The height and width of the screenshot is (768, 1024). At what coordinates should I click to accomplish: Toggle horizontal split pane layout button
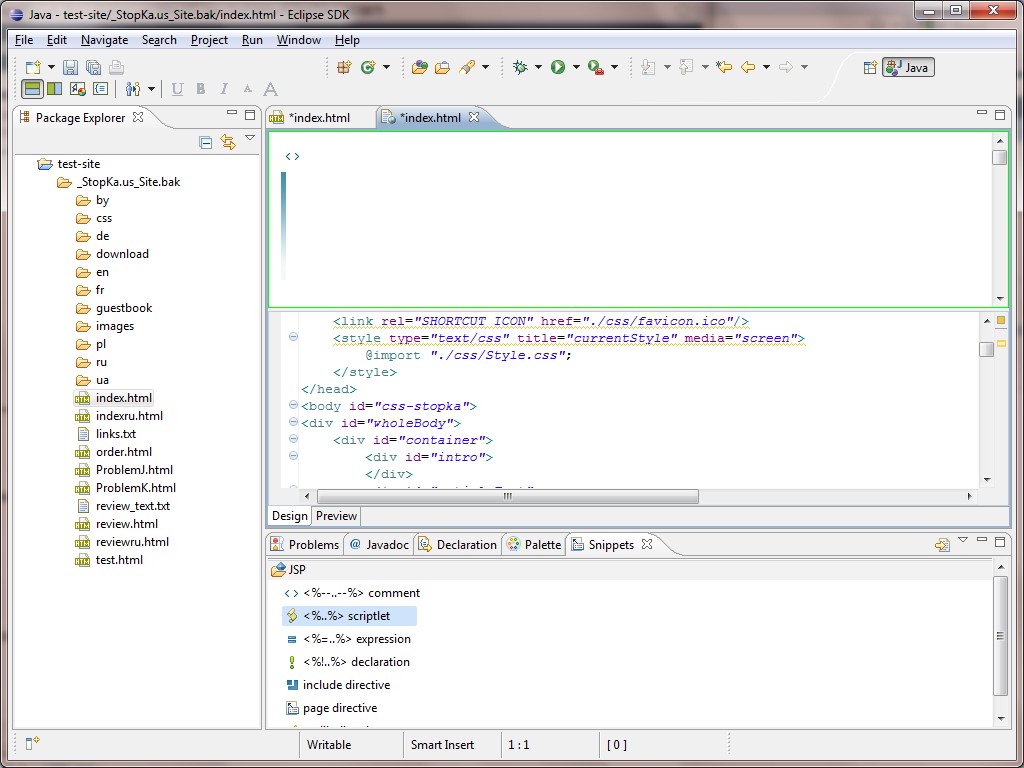click(32, 89)
